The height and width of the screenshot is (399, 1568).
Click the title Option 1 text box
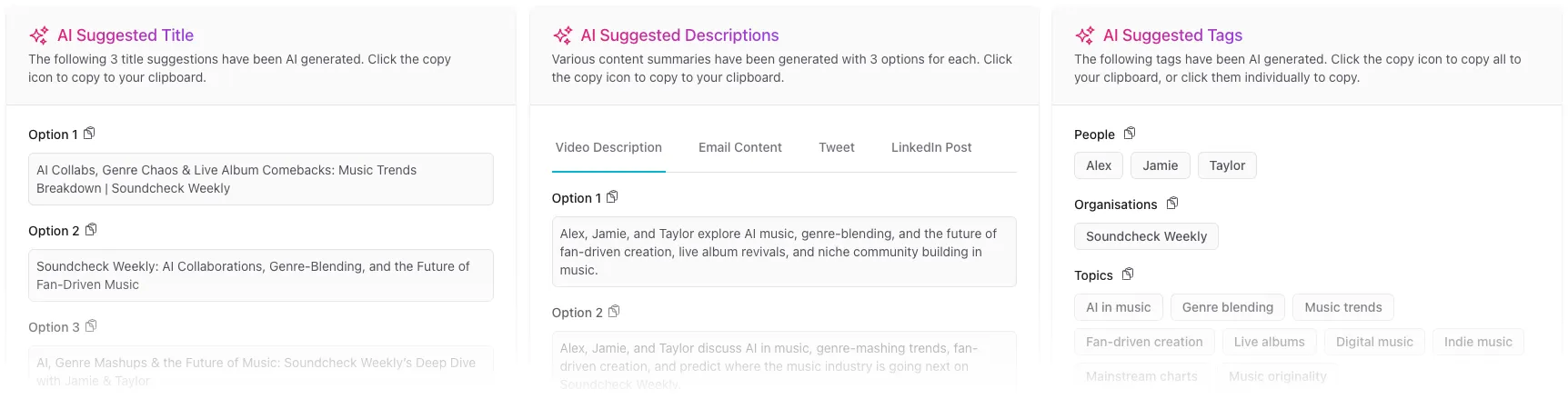pos(260,179)
